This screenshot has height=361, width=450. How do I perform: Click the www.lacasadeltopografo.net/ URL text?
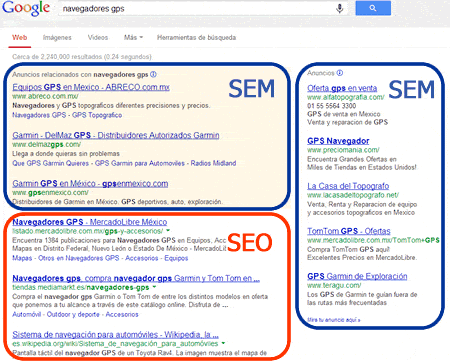pyautogui.click(x=353, y=195)
